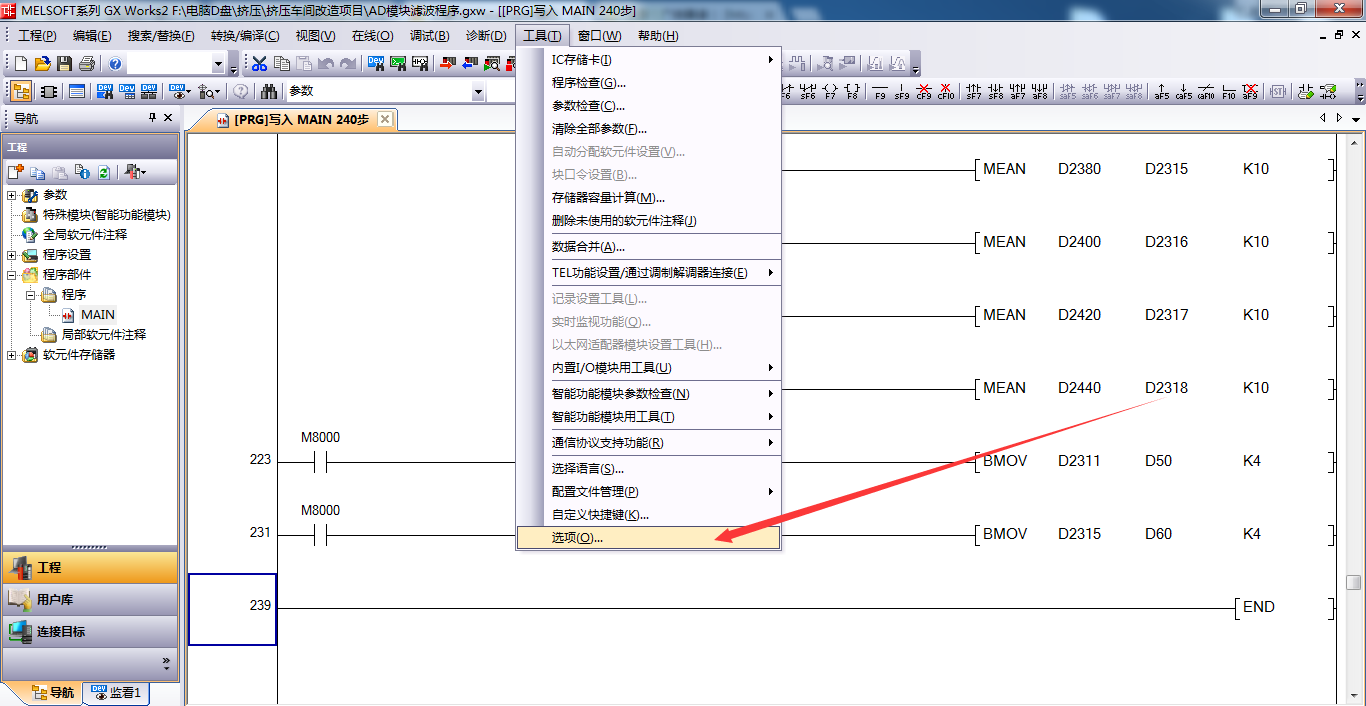1366x706 pixels.
Task: Click the Print icon in toolbar
Action: (x=86, y=64)
